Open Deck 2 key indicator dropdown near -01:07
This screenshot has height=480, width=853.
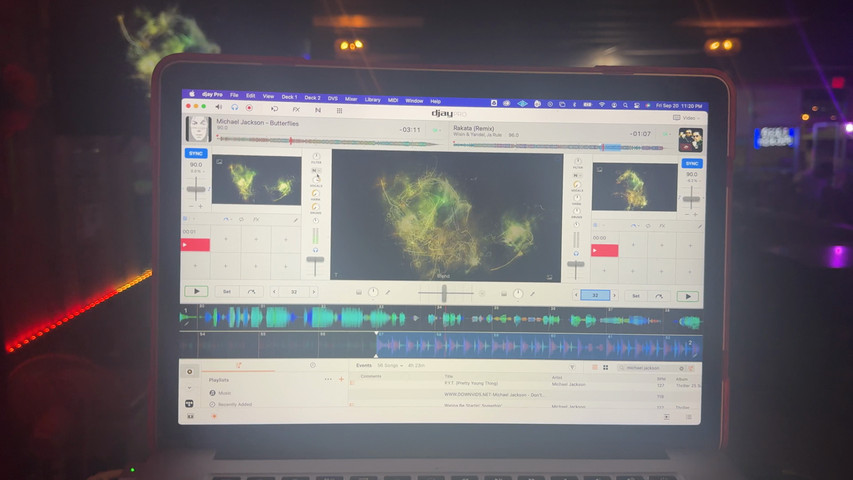pos(666,133)
